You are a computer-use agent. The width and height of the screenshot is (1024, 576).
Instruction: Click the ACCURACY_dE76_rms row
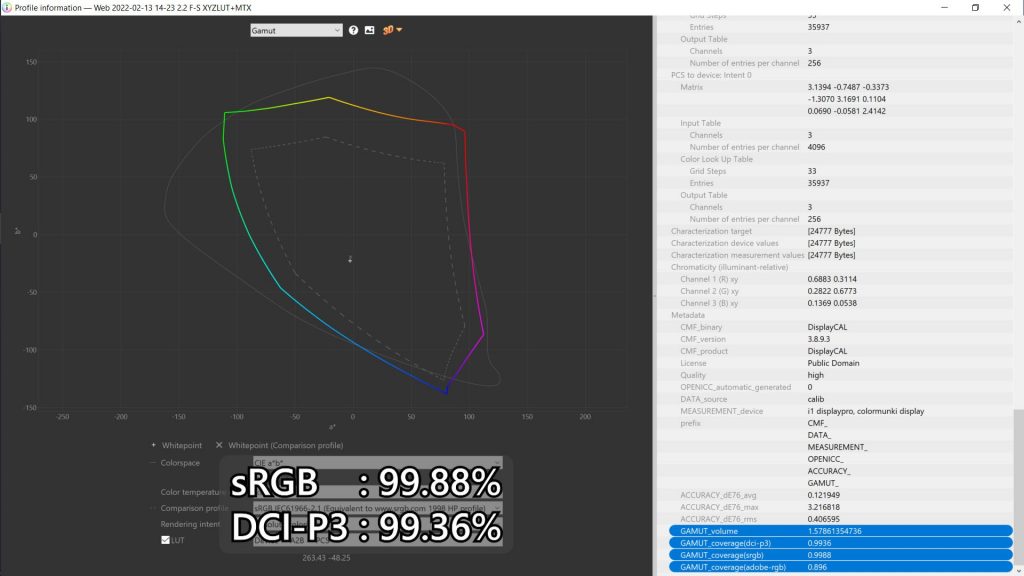tap(840, 519)
